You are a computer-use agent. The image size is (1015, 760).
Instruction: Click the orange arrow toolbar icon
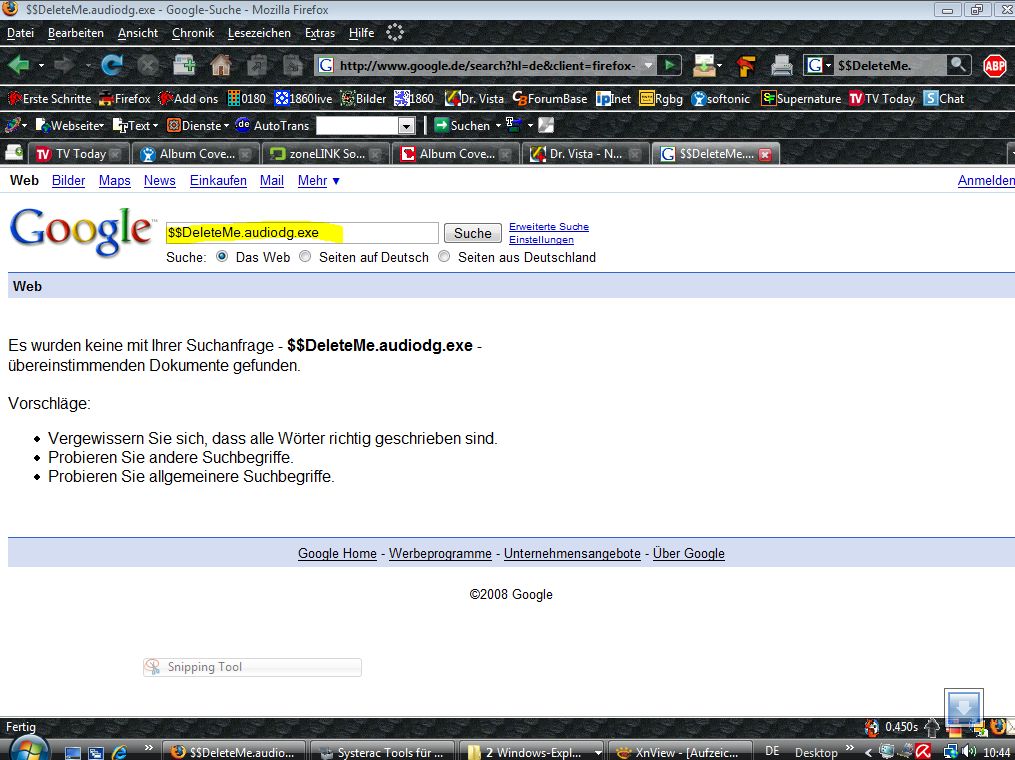(746, 65)
